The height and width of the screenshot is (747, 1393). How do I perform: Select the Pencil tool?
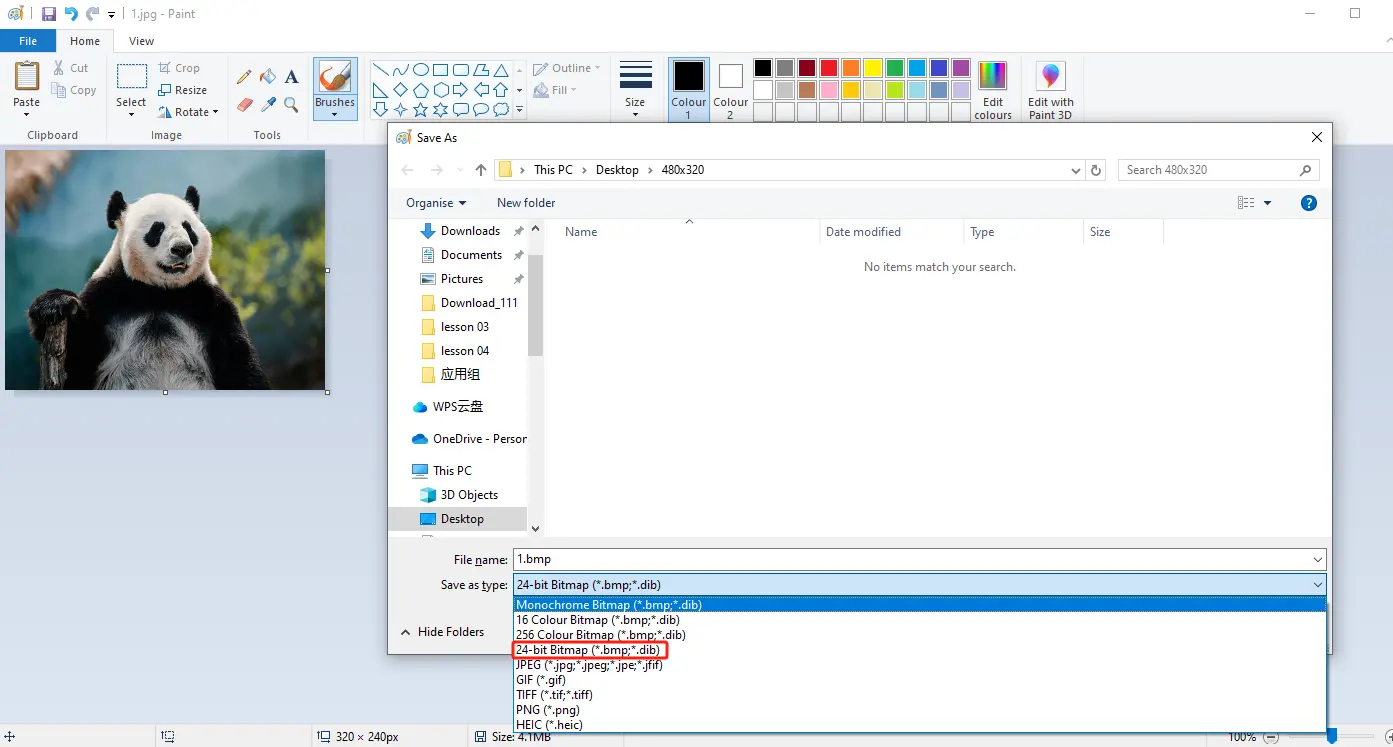coord(244,77)
